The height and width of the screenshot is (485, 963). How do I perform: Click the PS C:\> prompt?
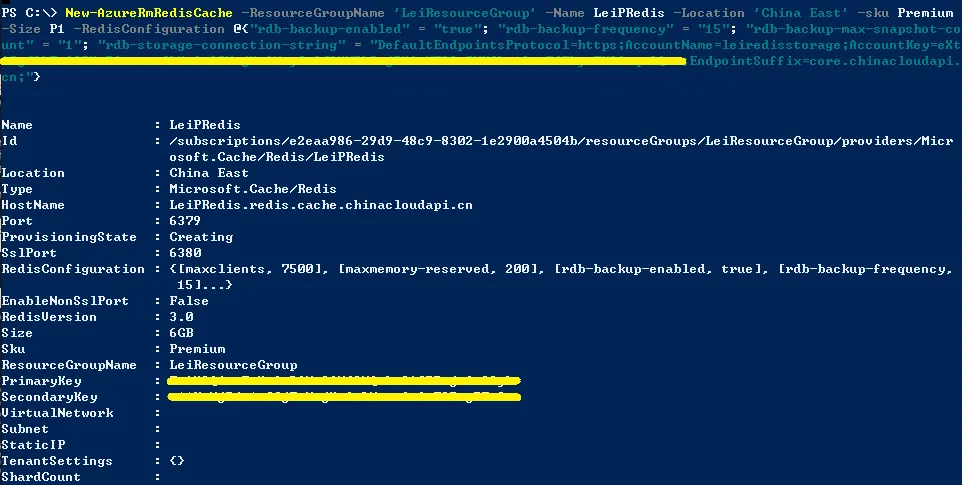pyautogui.click(x=29, y=12)
